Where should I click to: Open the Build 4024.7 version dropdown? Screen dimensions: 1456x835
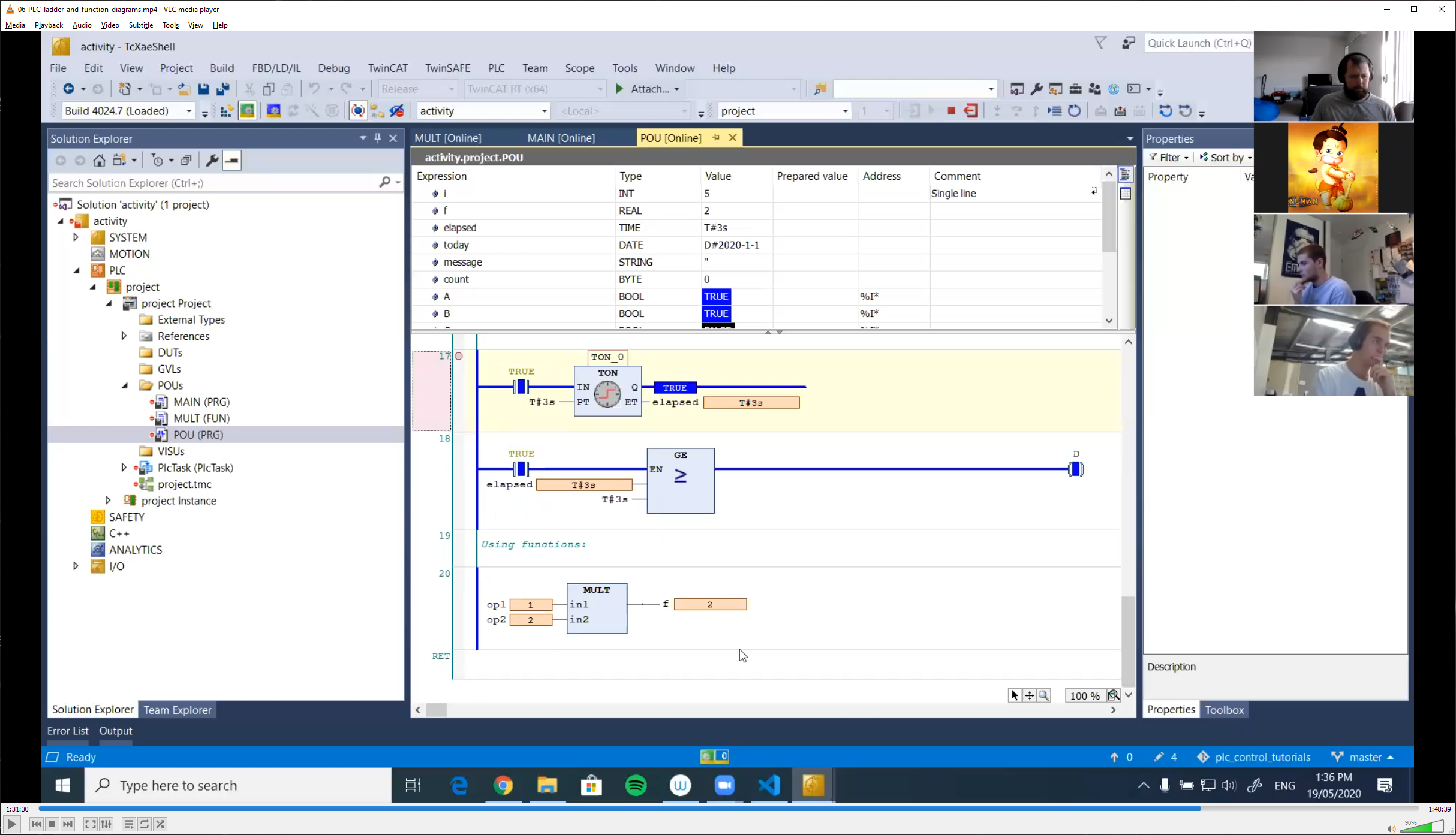pos(189,111)
